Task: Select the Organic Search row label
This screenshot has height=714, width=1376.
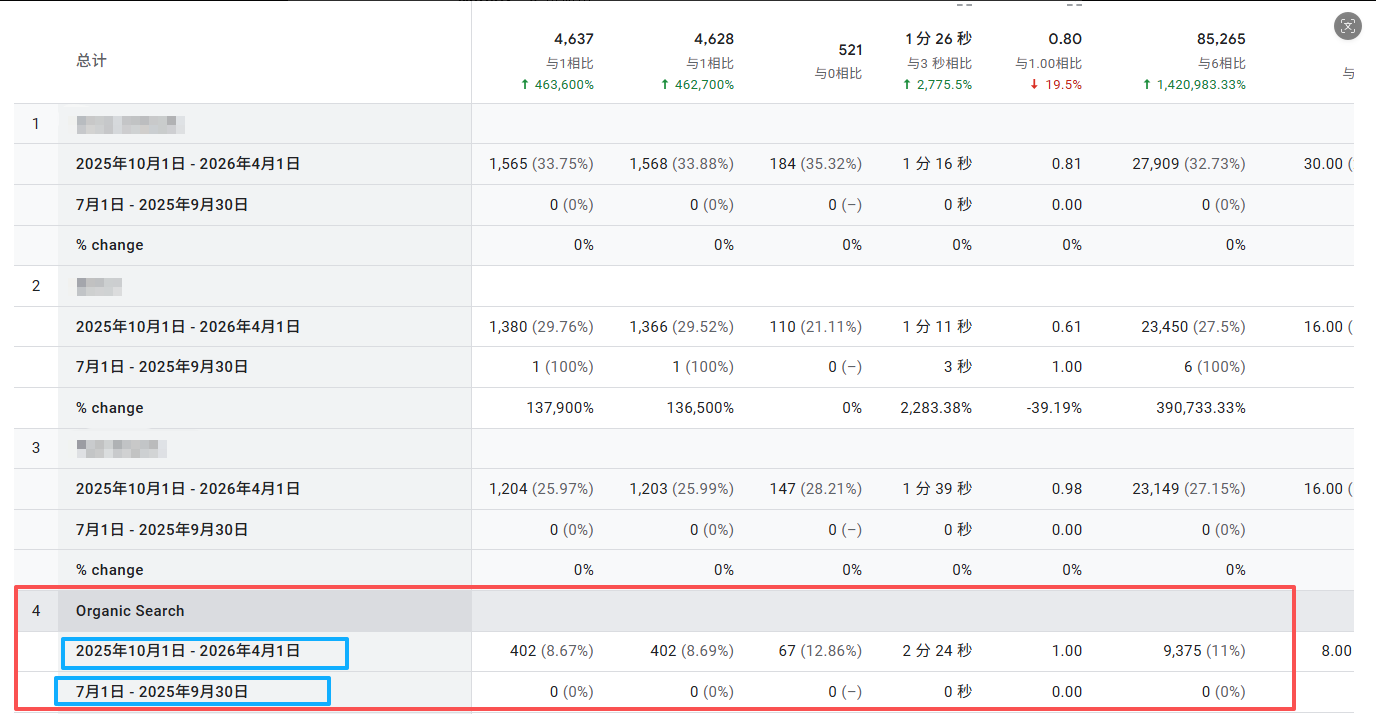Action: (x=130, y=611)
